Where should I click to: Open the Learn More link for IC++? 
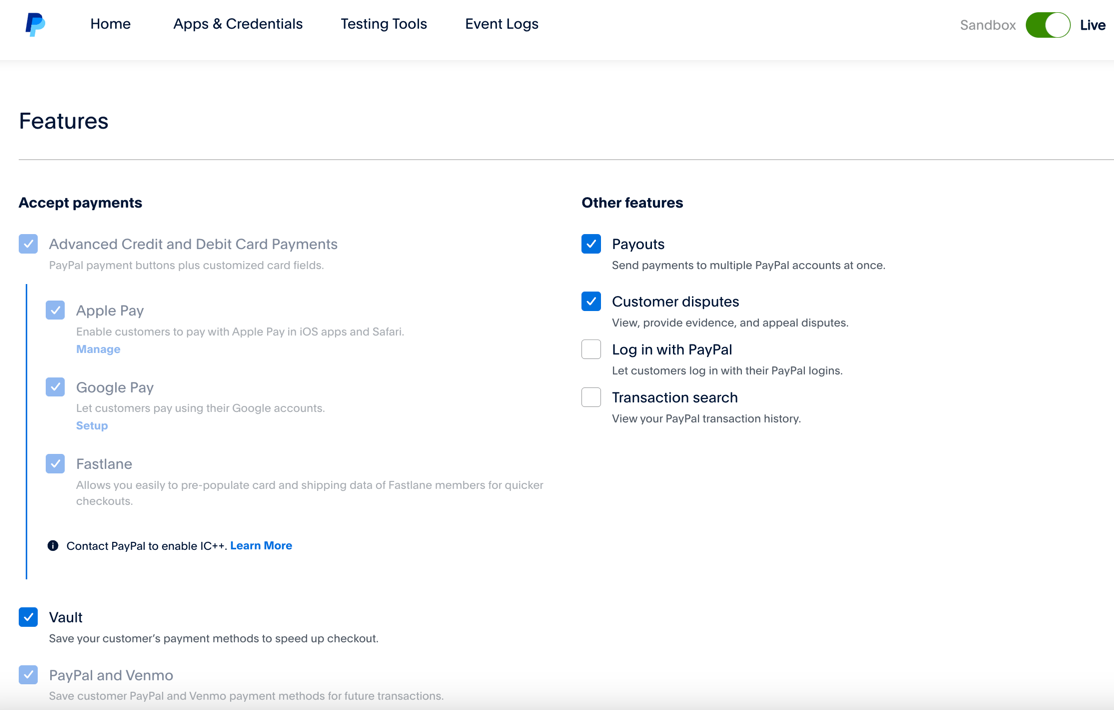click(261, 546)
